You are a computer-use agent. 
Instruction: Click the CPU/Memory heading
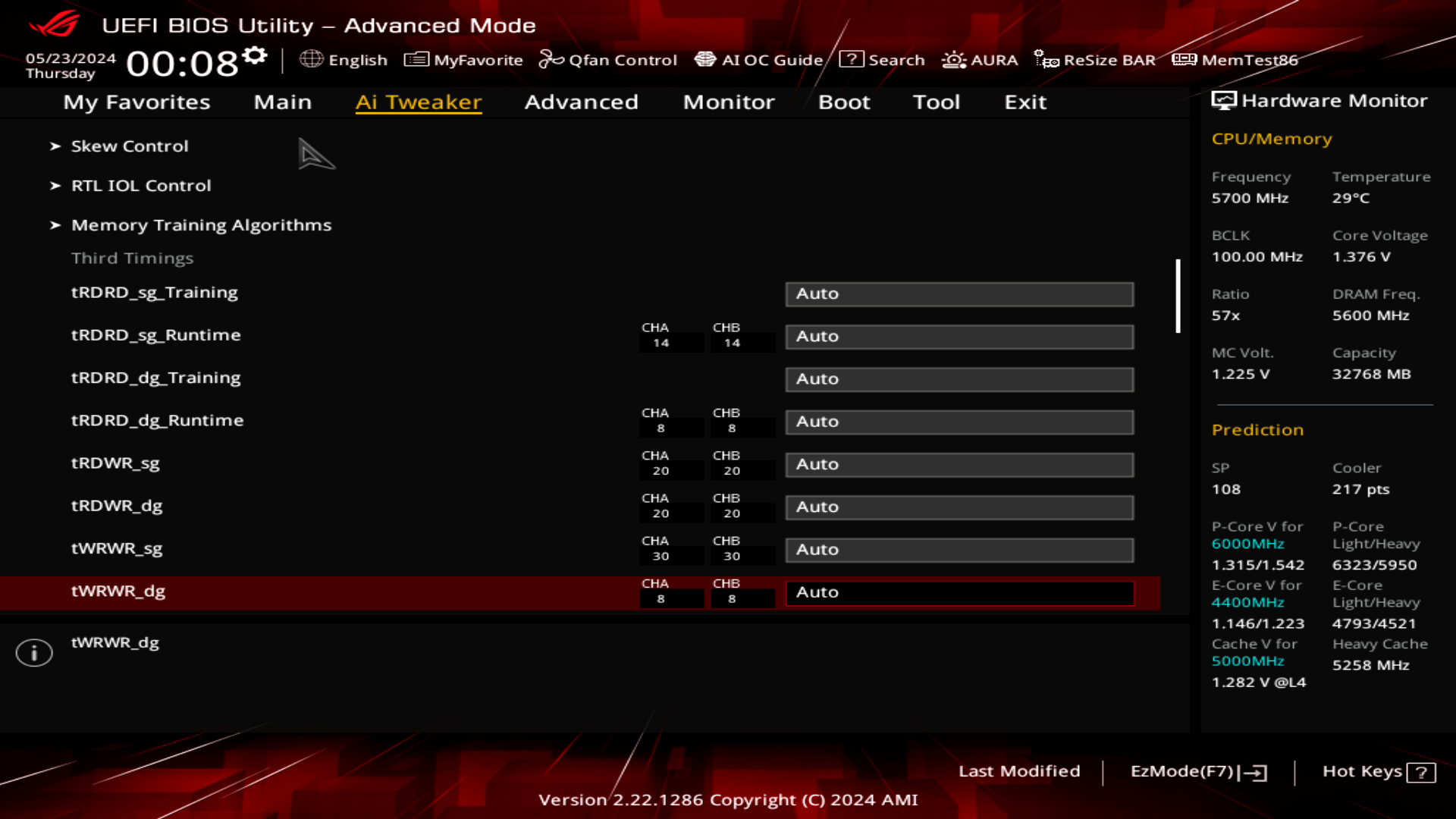1272,140
